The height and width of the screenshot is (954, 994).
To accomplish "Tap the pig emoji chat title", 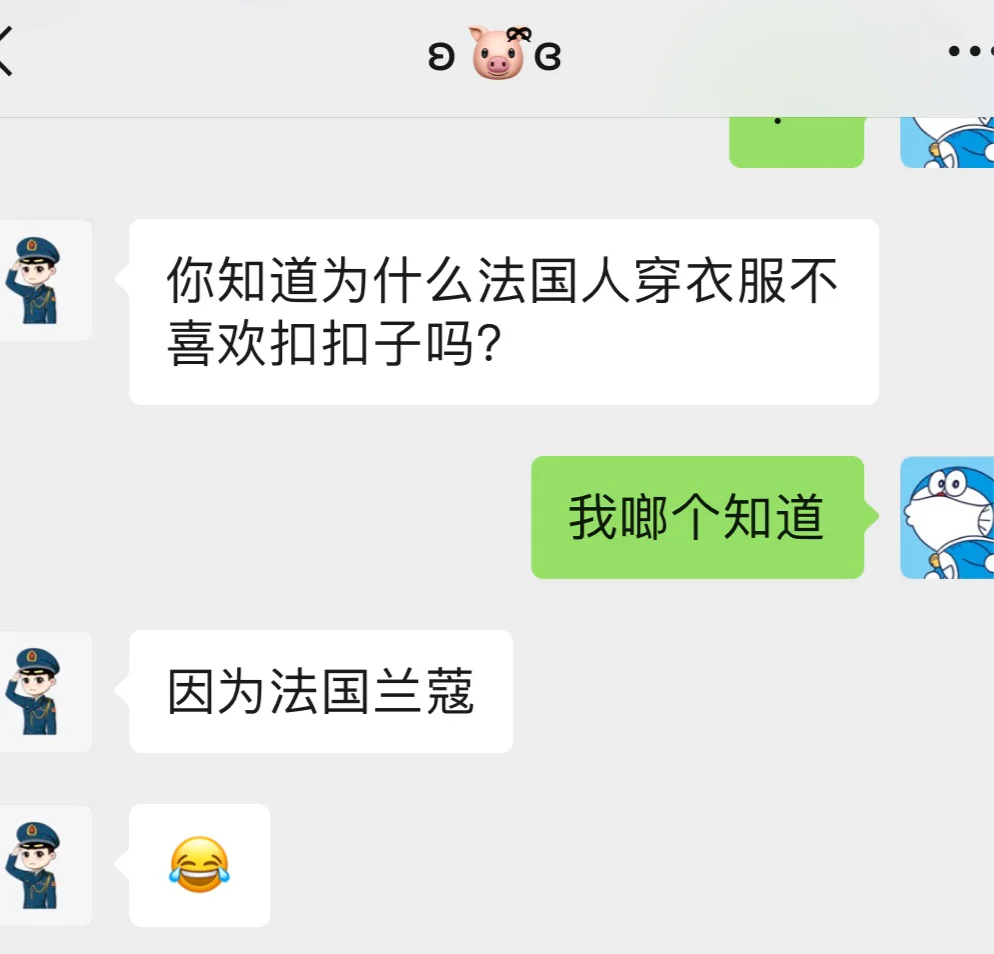I will (498, 53).
